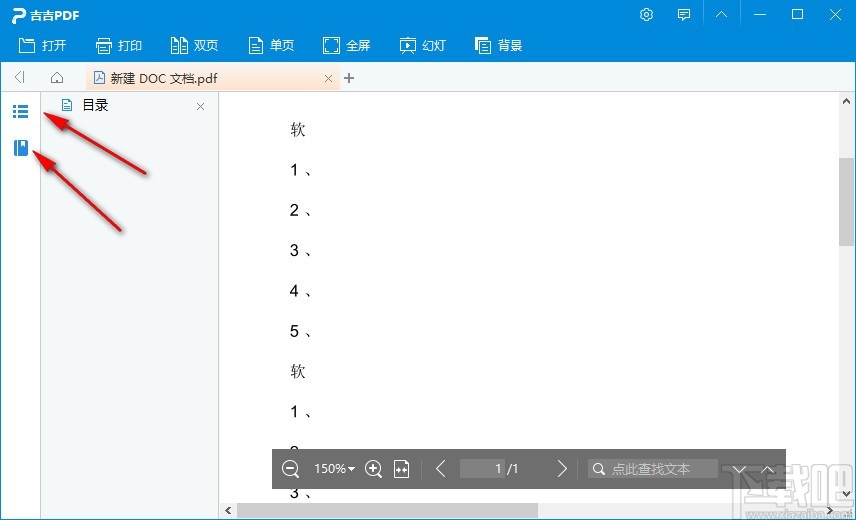Screen dimensions: 856x520
Task: Collapse the sidebar panel arrow icon
Action: coord(20,77)
